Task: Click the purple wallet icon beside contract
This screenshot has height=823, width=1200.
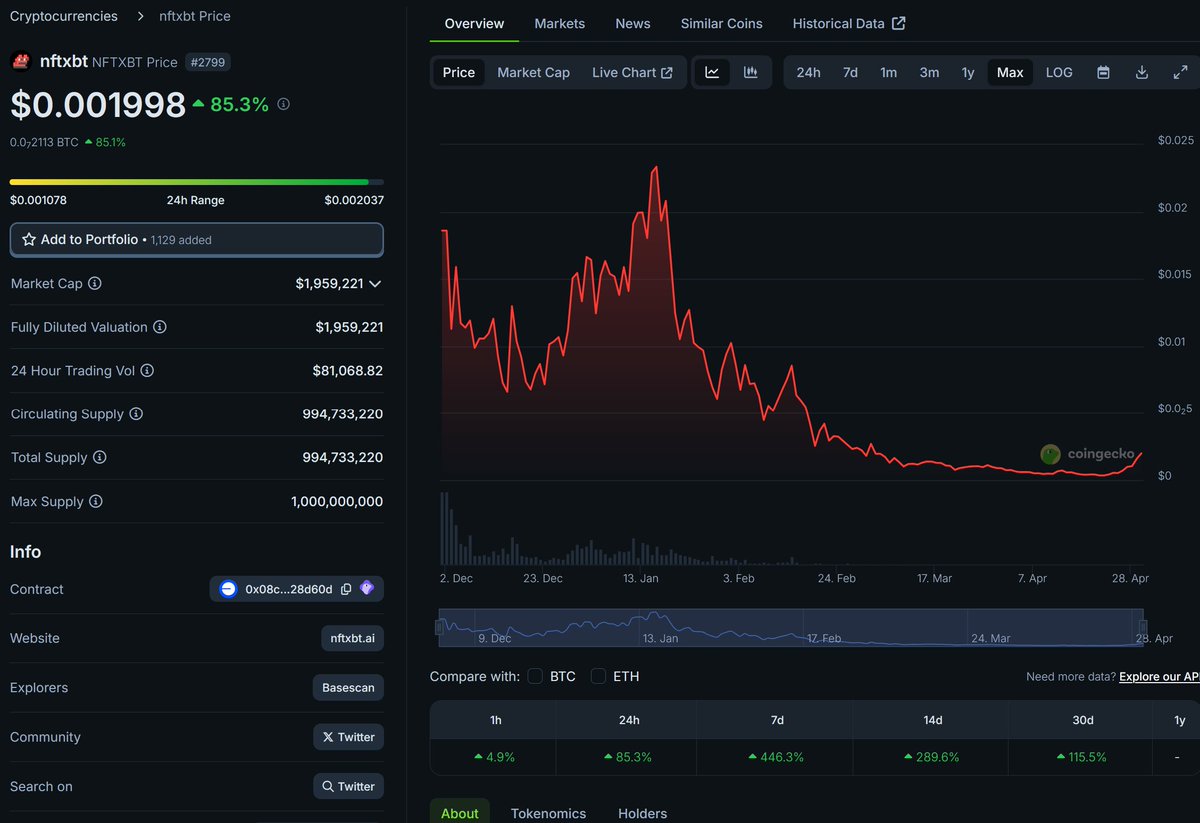Action: (x=367, y=589)
